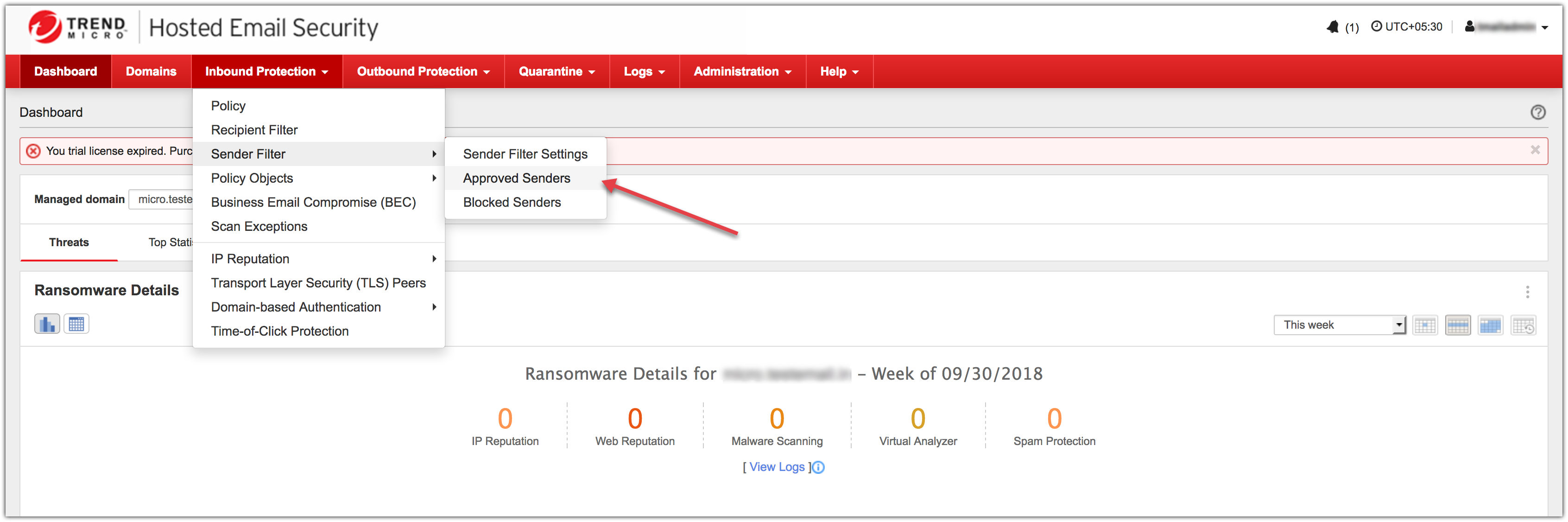Expand the Help menu
The height and width of the screenshot is (522, 1568).
[x=840, y=71]
